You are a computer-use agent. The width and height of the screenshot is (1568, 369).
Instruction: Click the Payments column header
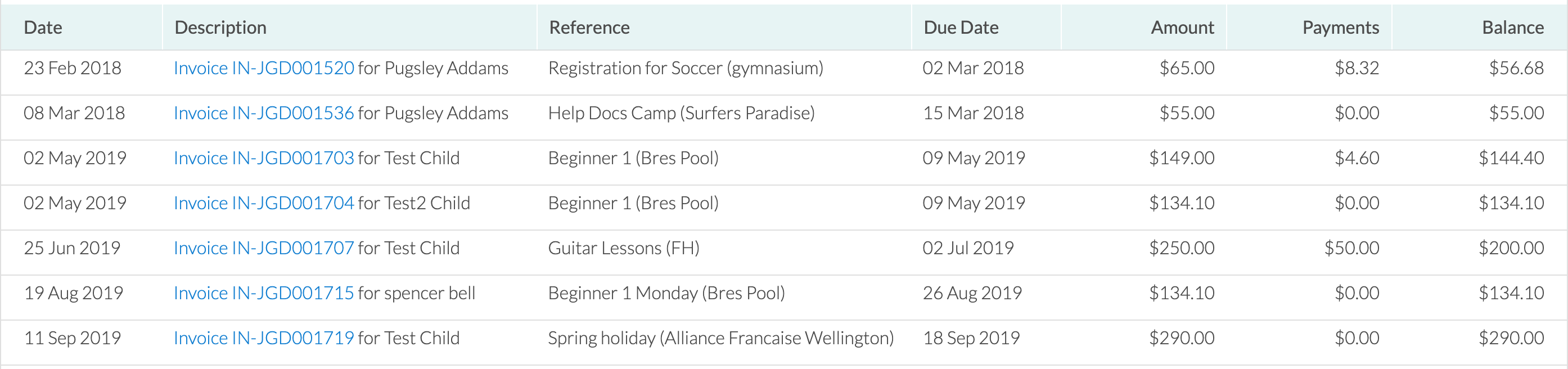pos(1340,28)
